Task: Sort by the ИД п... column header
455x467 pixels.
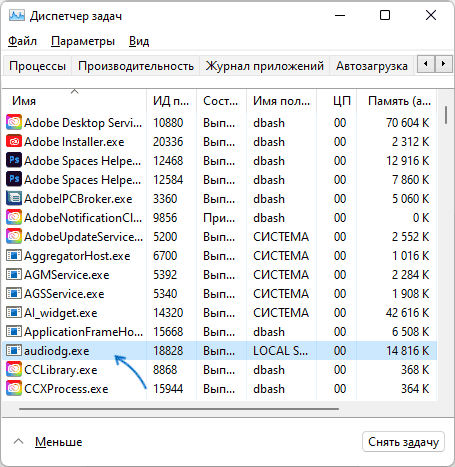Action: pos(171,101)
